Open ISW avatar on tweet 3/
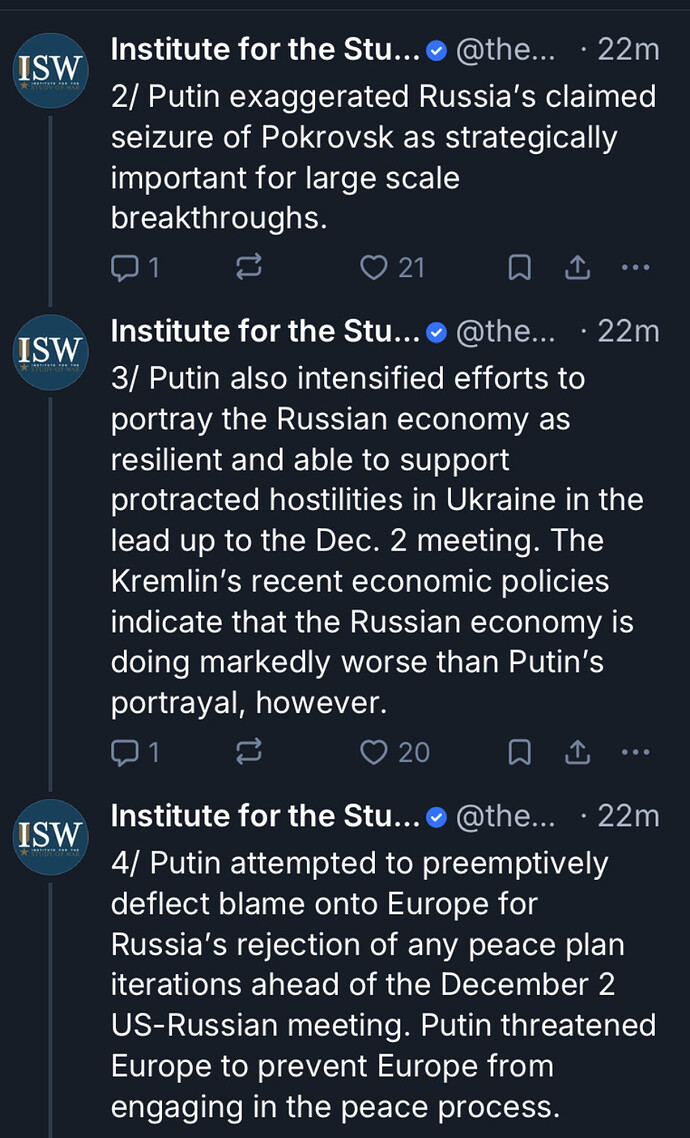690x1138 pixels. tap(51, 351)
